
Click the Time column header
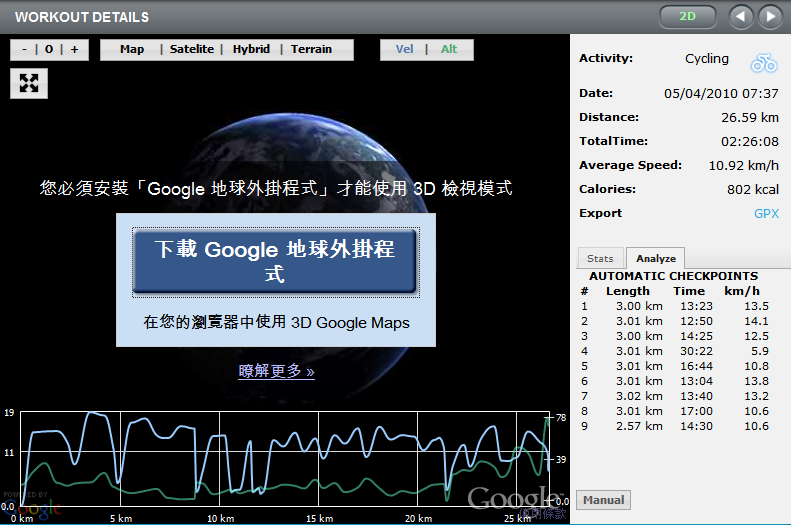(x=689, y=291)
